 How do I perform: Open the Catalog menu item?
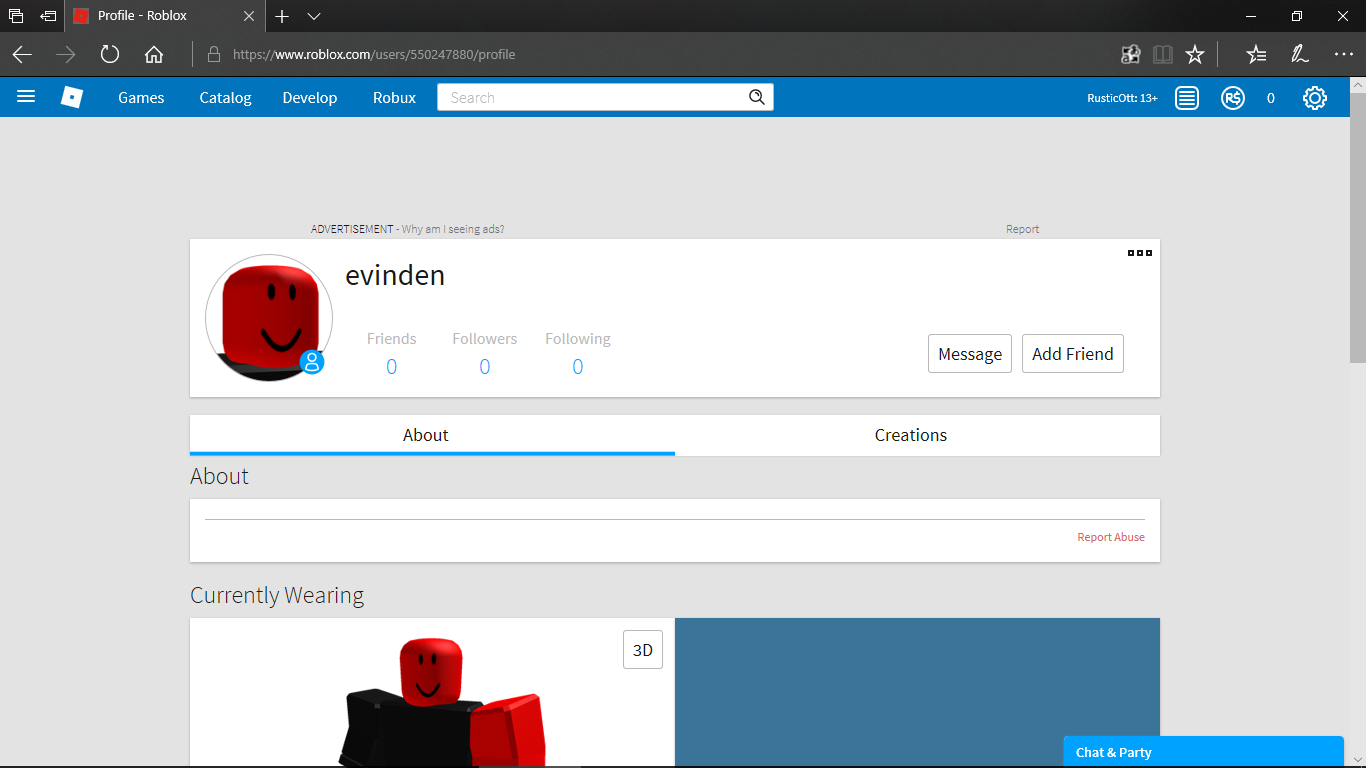pyautogui.click(x=225, y=98)
